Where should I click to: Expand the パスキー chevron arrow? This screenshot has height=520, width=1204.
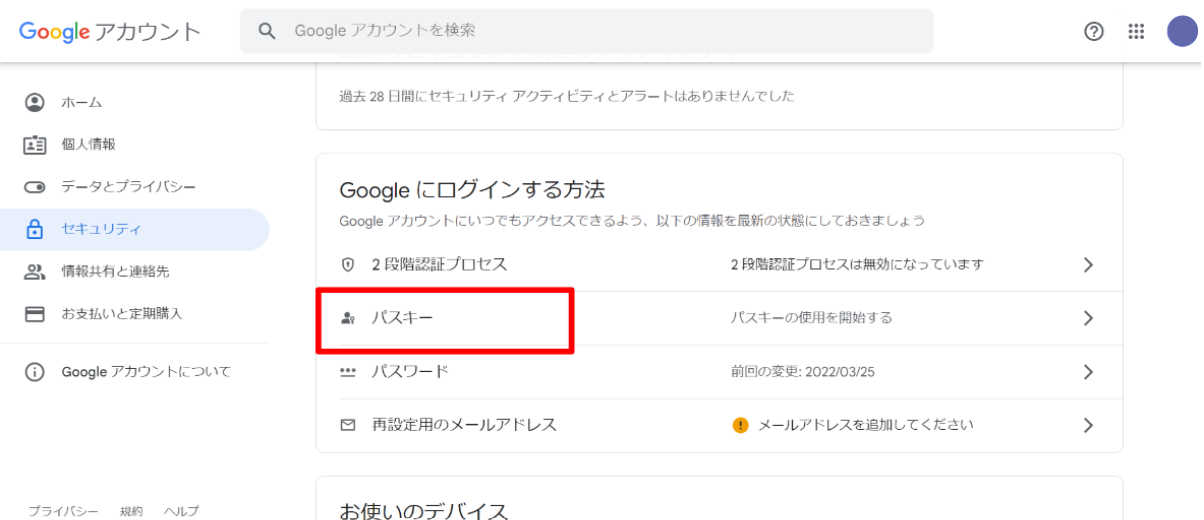(1089, 318)
